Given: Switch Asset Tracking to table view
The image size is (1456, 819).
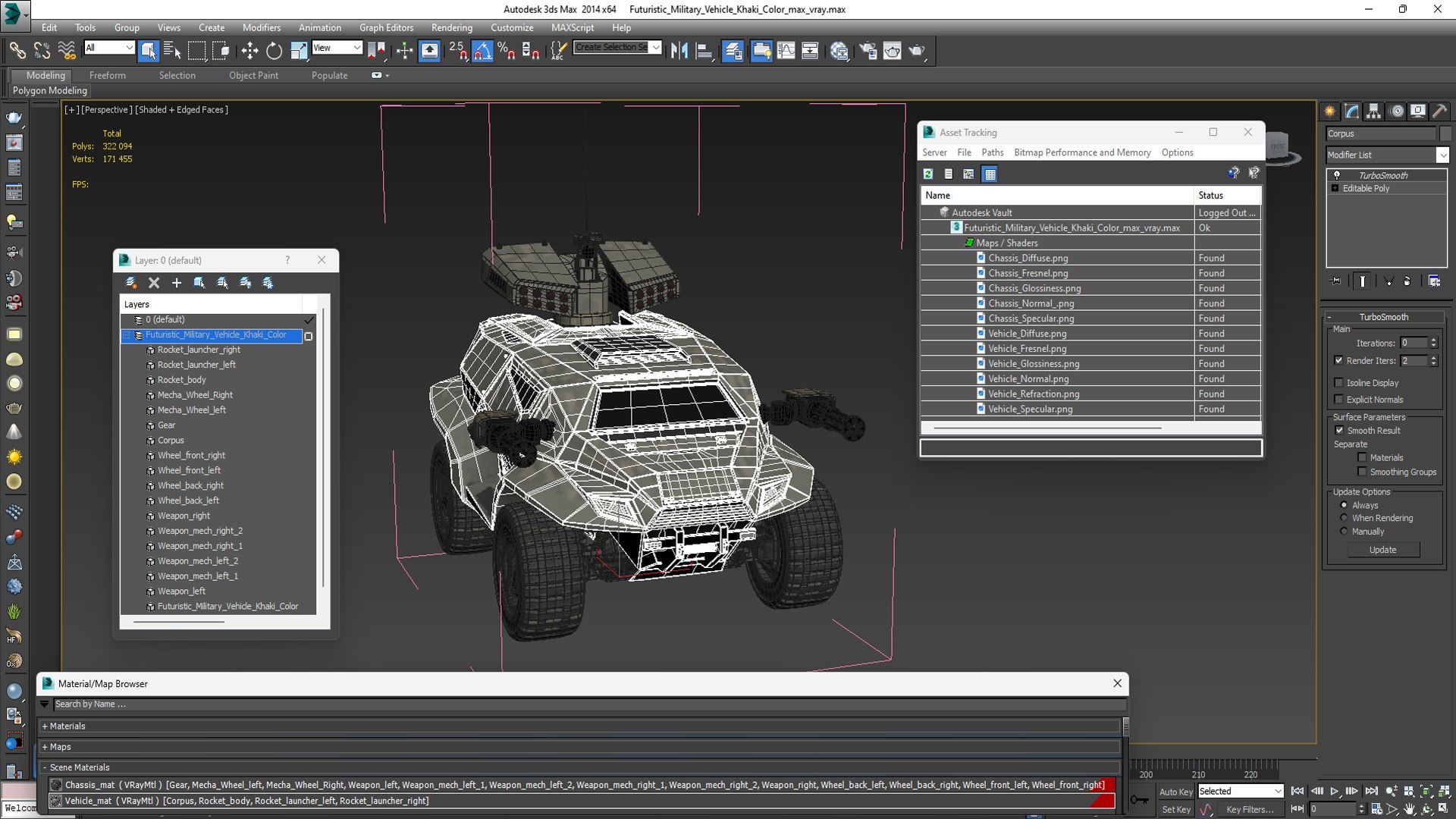Looking at the screenshot, I should [990, 174].
